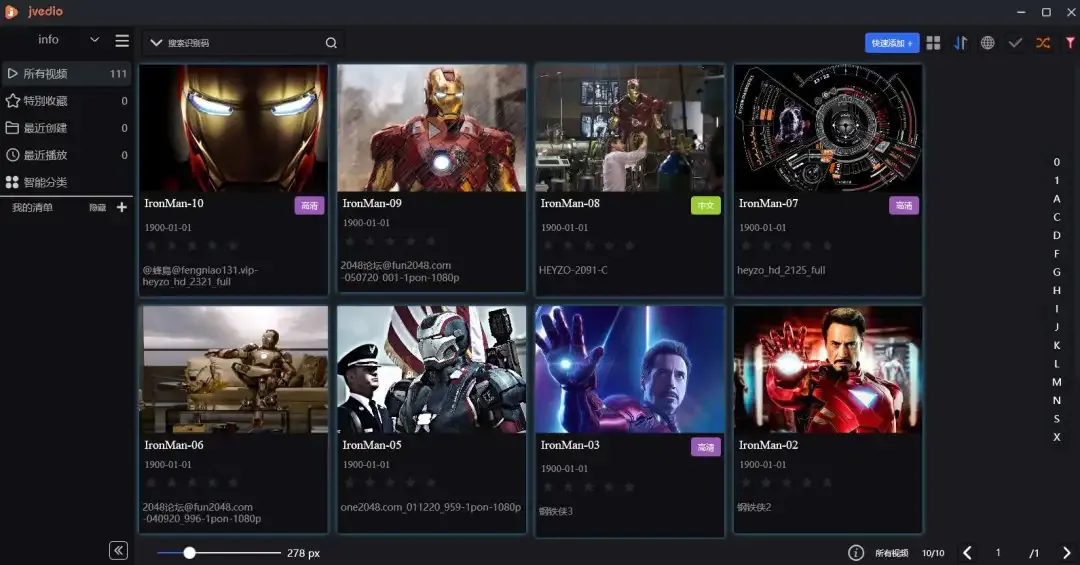This screenshot has width=1080, height=565.
Task: Open the search type dropdown chevron
Action: pos(156,43)
